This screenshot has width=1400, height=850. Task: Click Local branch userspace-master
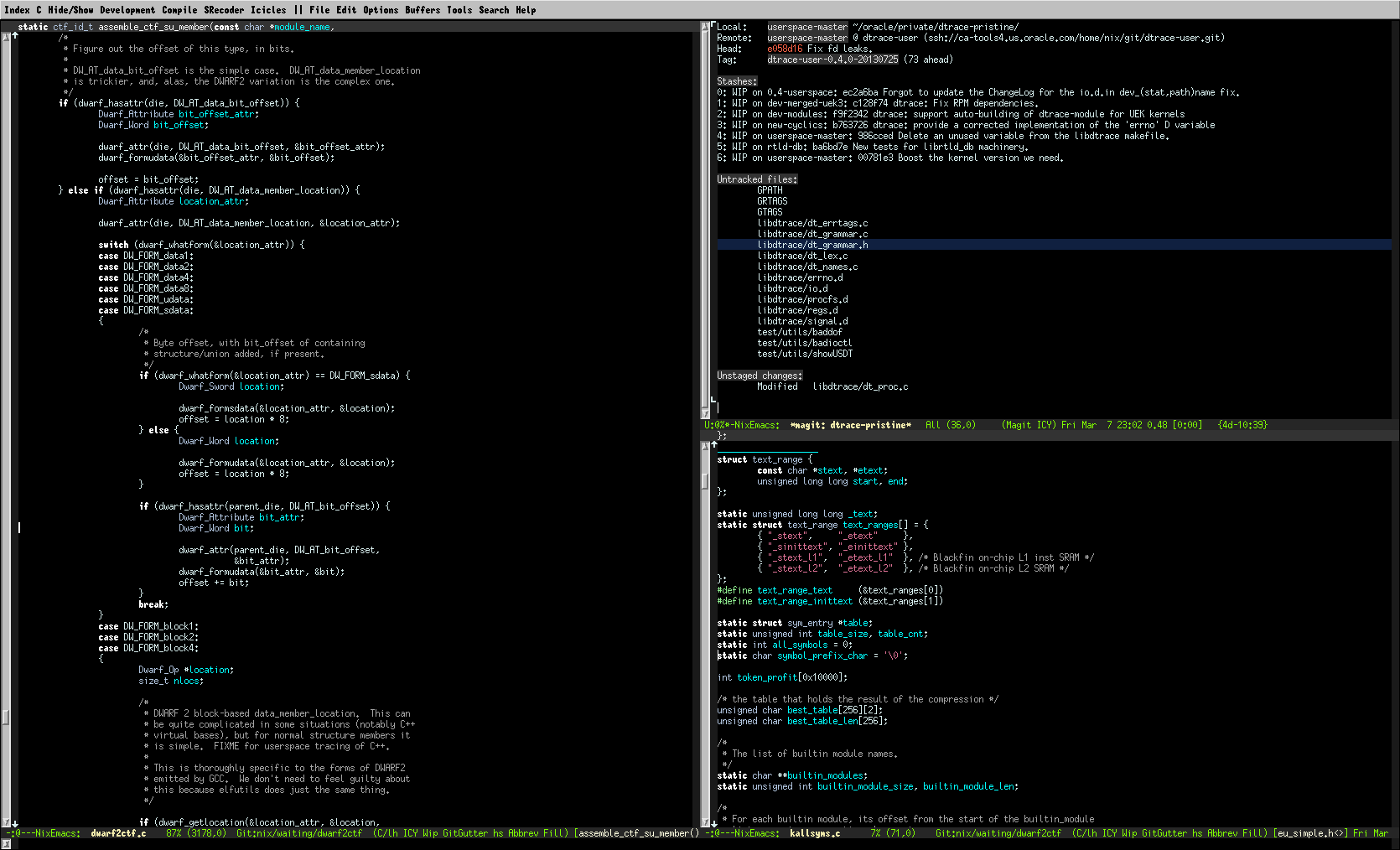pyautogui.click(x=807, y=27)
